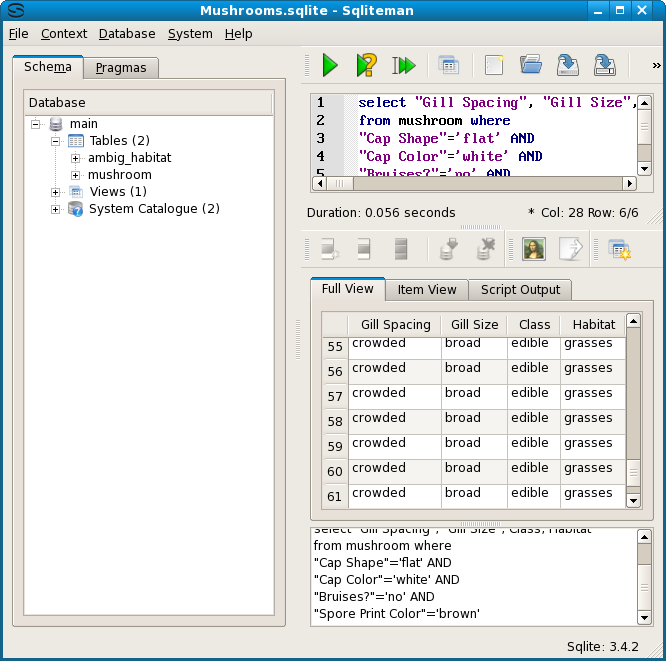Click the export data icon

tap(570, 249)
